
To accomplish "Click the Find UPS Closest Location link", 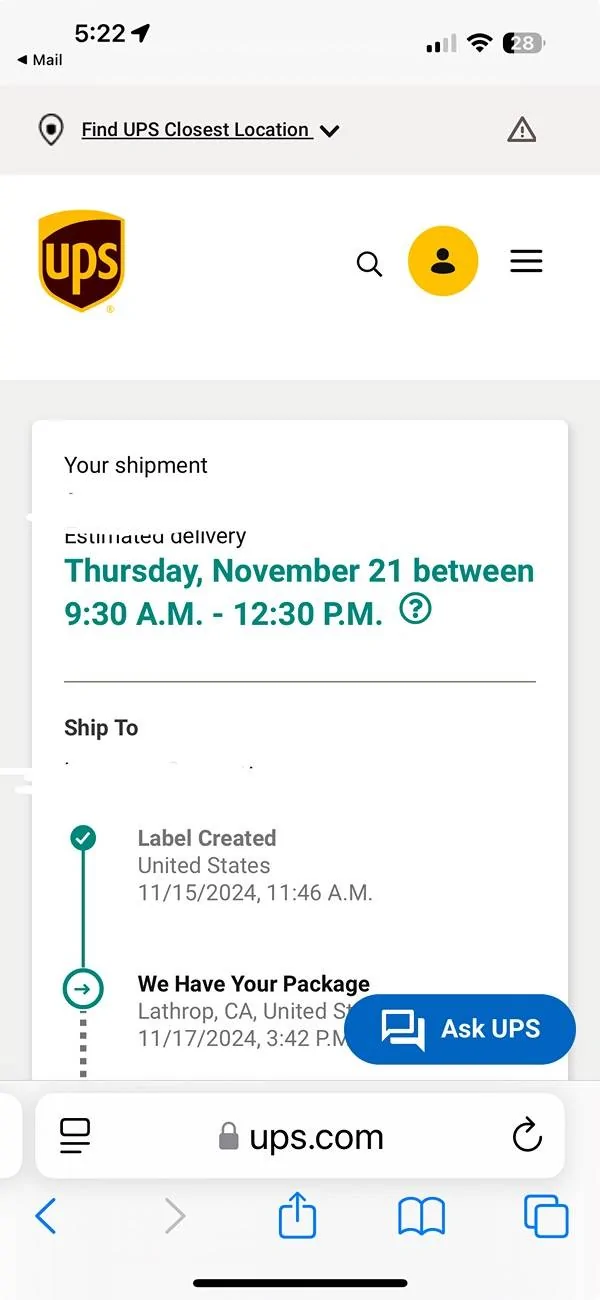I will click(x=195, y=130).
